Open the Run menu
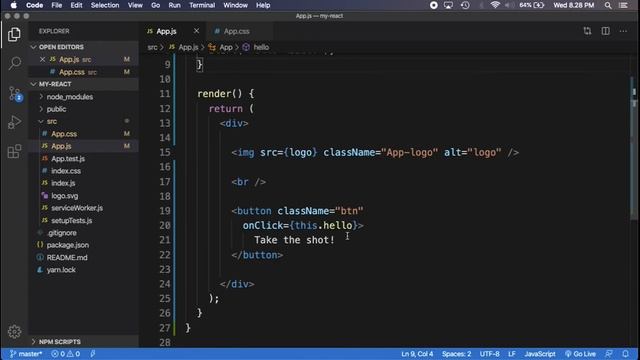640x360 pixels. 174,5
